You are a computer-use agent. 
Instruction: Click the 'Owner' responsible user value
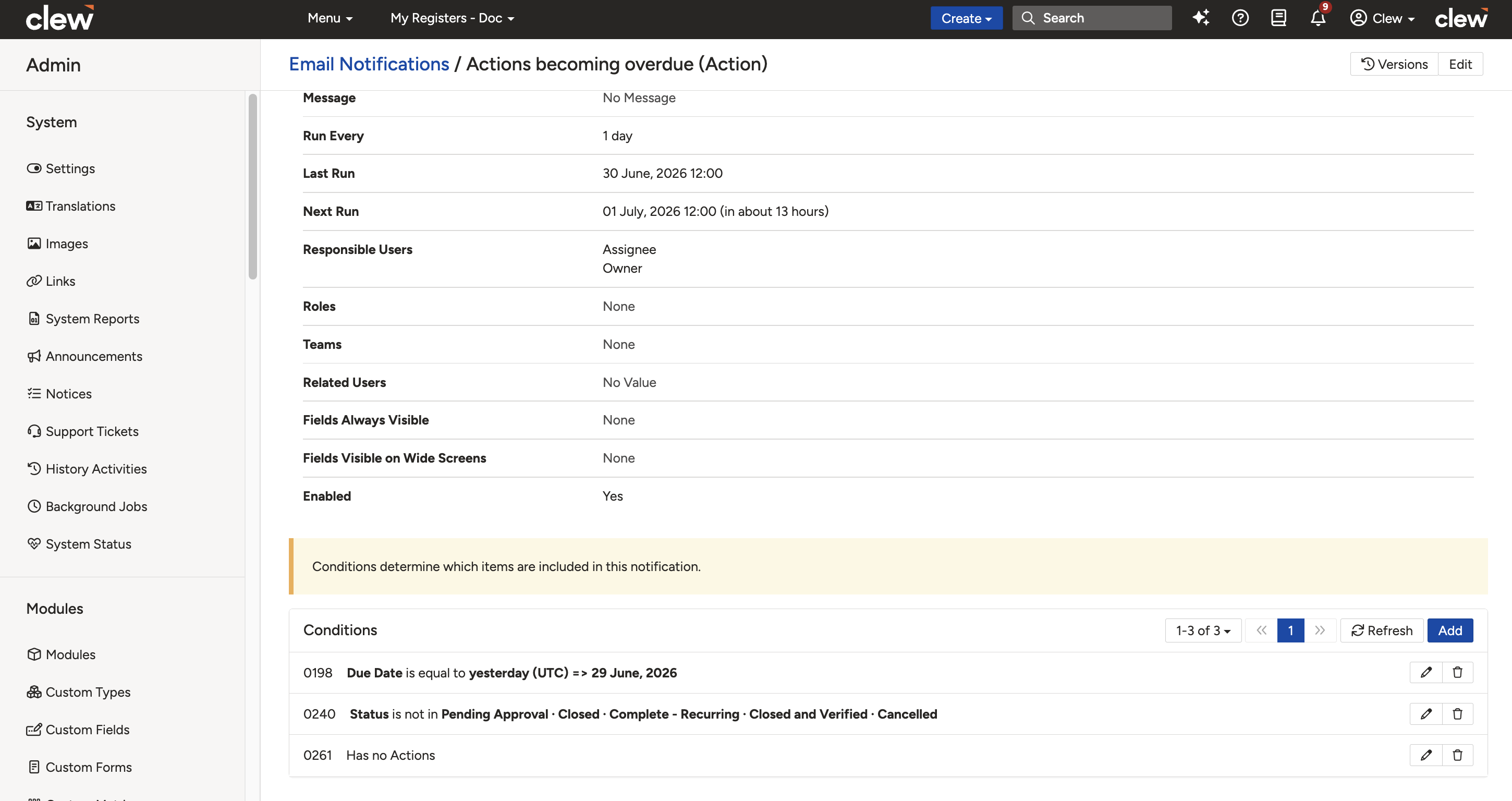pyautogui.click(x=622, y=269)
